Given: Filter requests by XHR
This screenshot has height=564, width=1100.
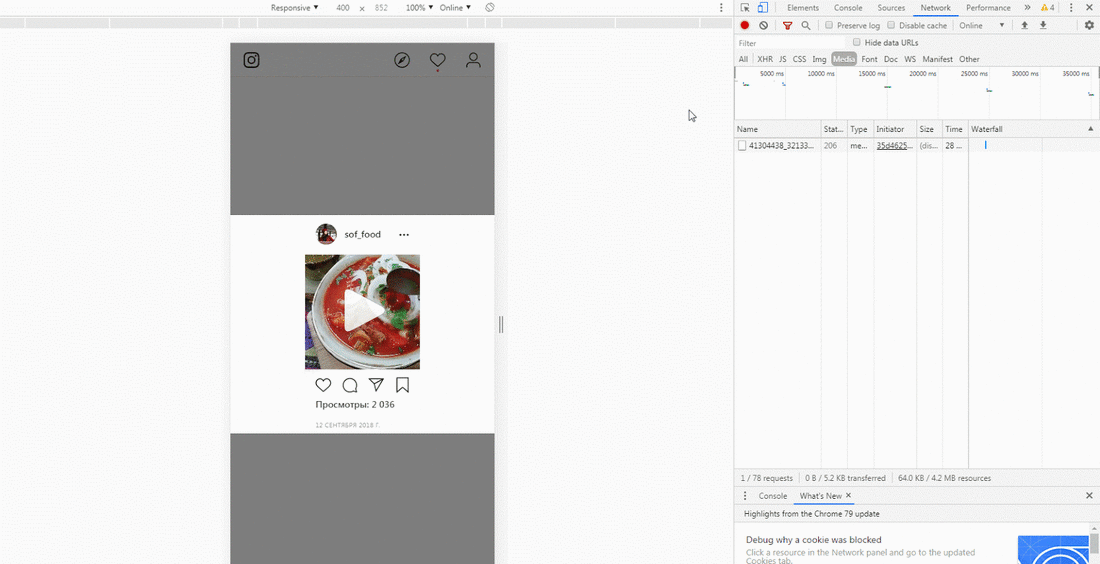Looking at the screenshot, I should pos(765,59).
